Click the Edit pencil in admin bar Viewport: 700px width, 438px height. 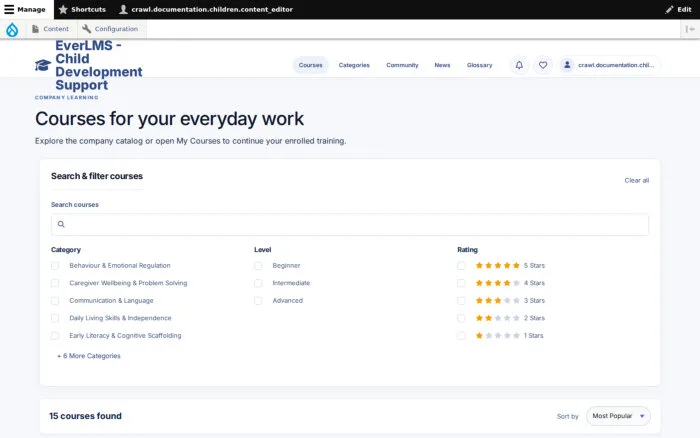point(678,9)
